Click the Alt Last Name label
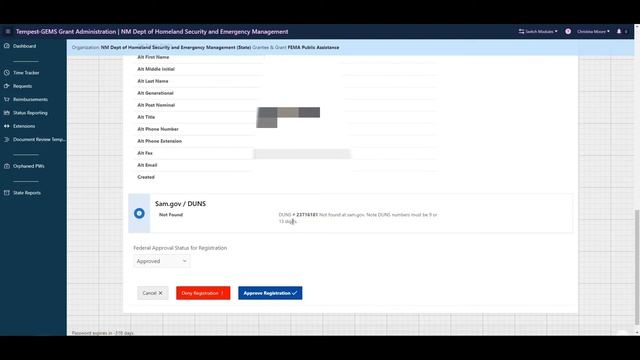640x360 pixels. pyautogui.click(x=153, y=81)
